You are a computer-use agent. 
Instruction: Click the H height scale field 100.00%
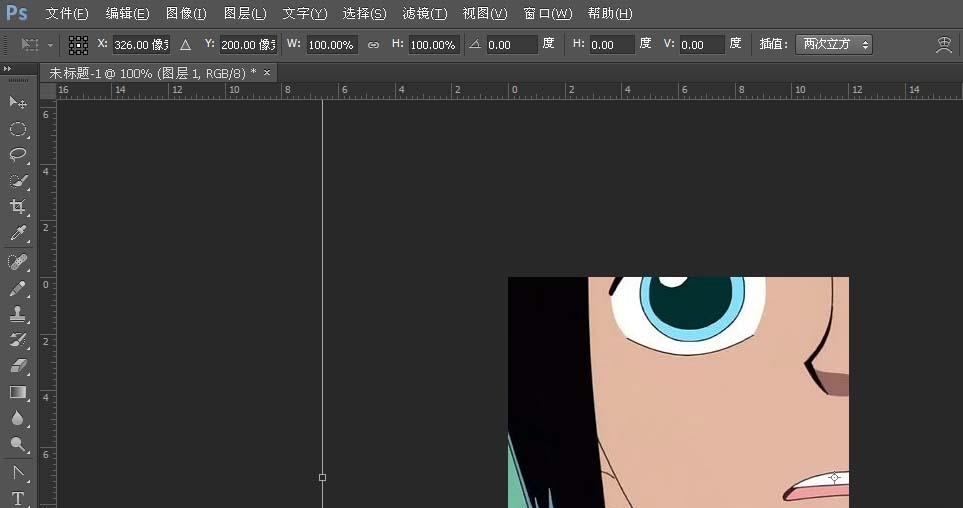(434, 45)
